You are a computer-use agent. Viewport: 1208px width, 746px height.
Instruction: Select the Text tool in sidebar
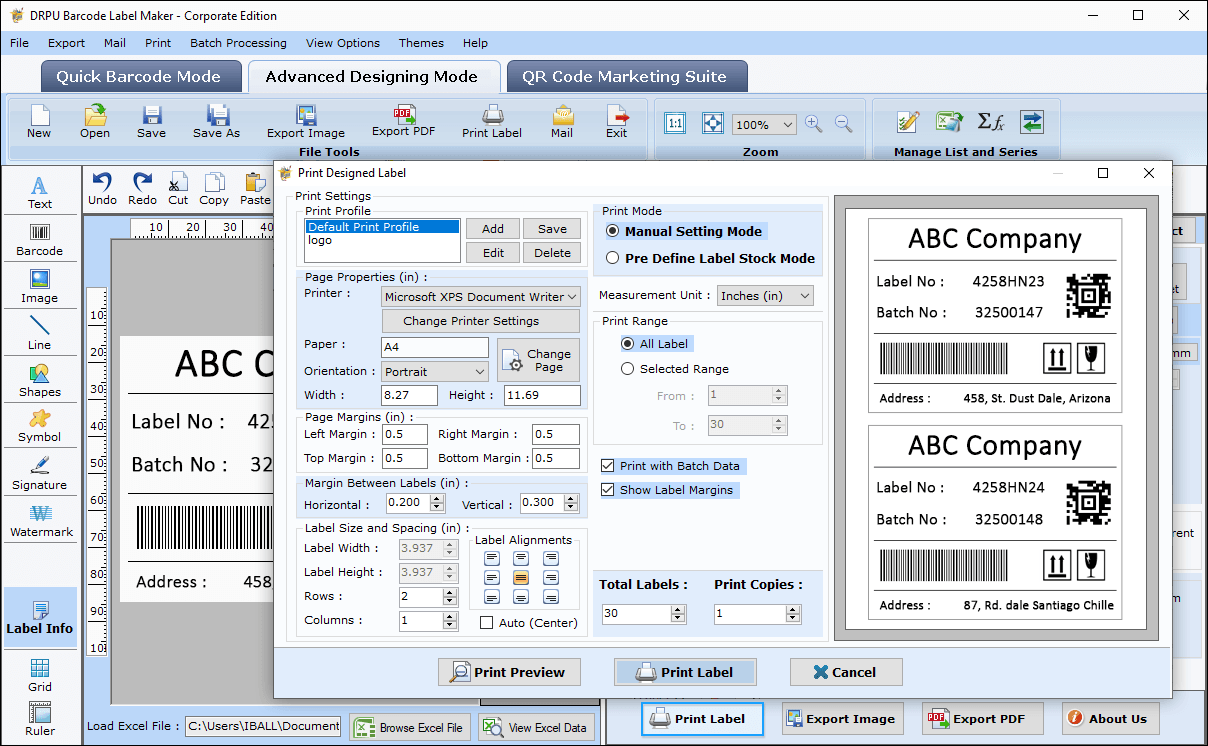click(x=40, y=192)
